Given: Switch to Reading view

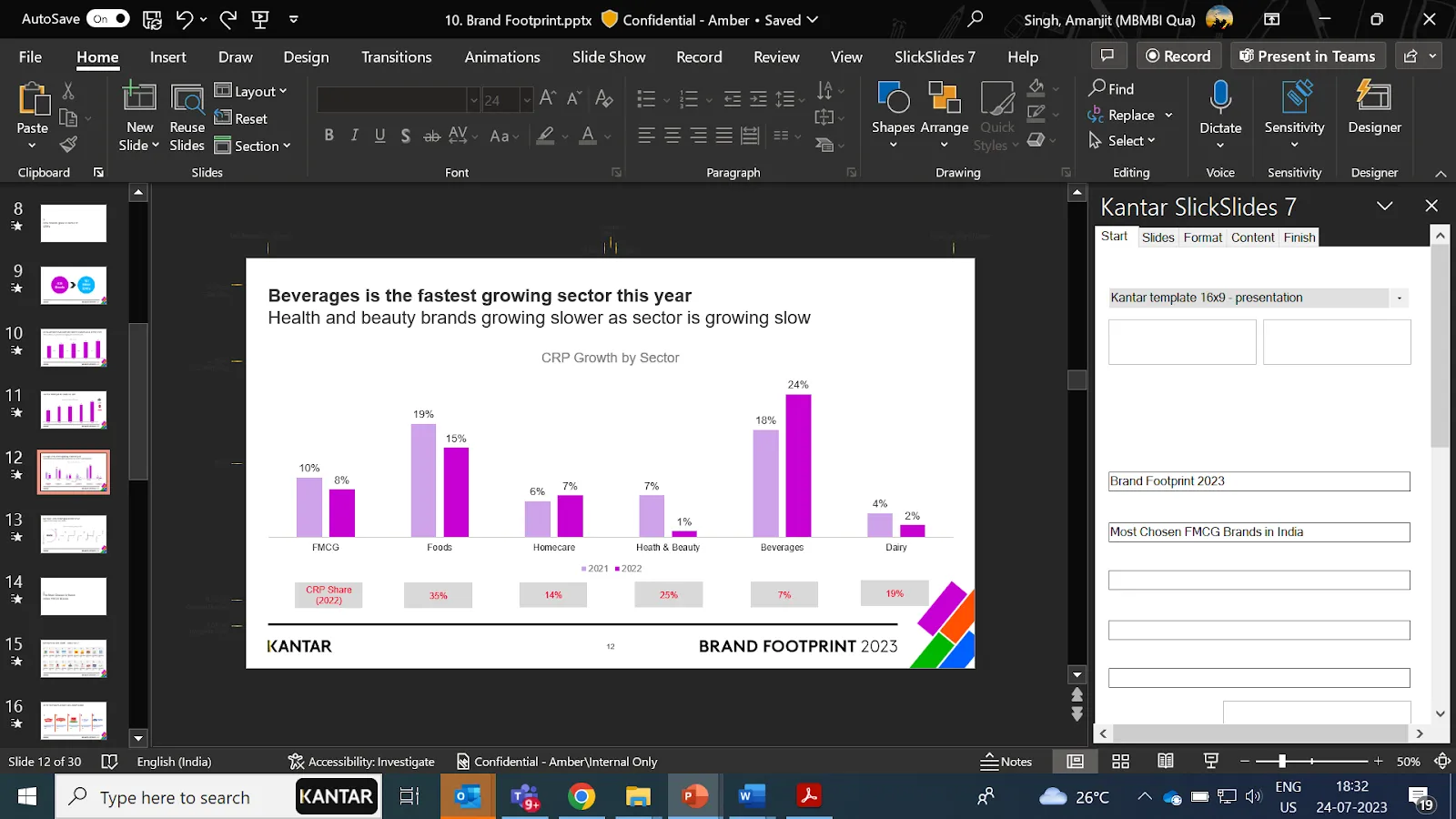Looking at the screenshot, I should (1166, 762).
